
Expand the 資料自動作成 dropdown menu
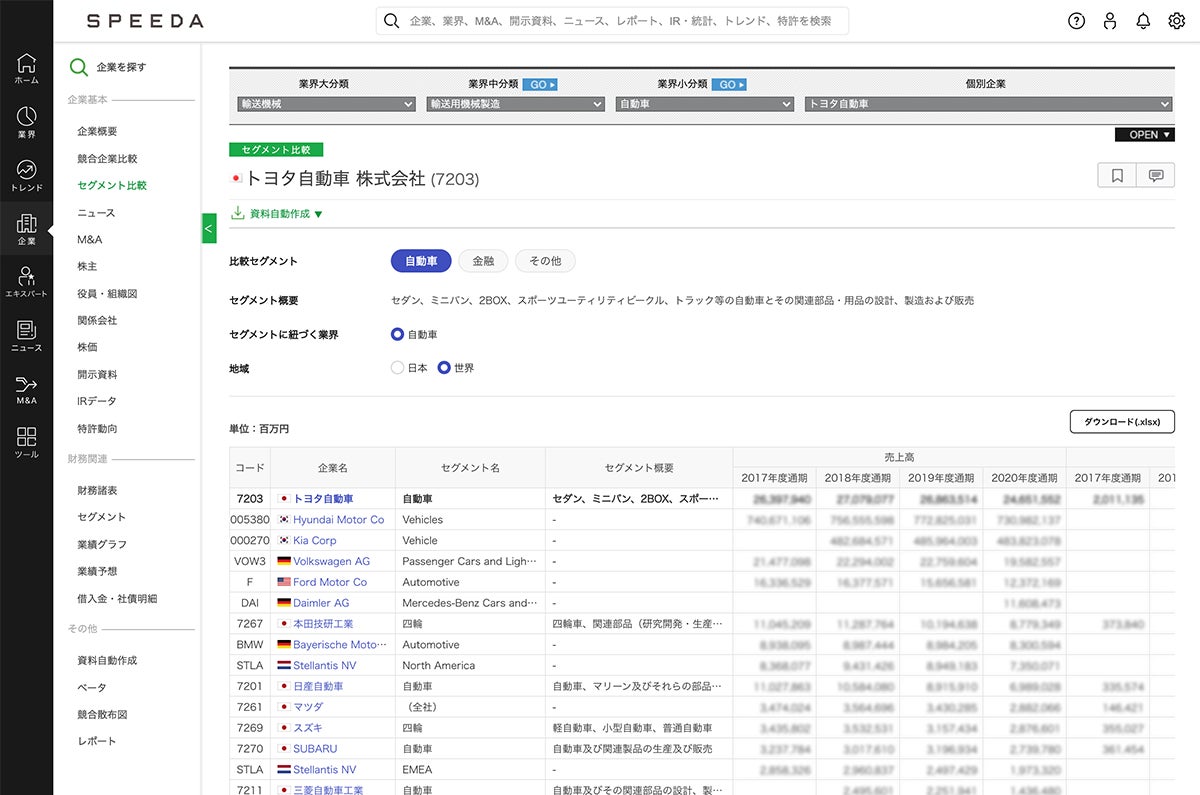tap(277, 214)
